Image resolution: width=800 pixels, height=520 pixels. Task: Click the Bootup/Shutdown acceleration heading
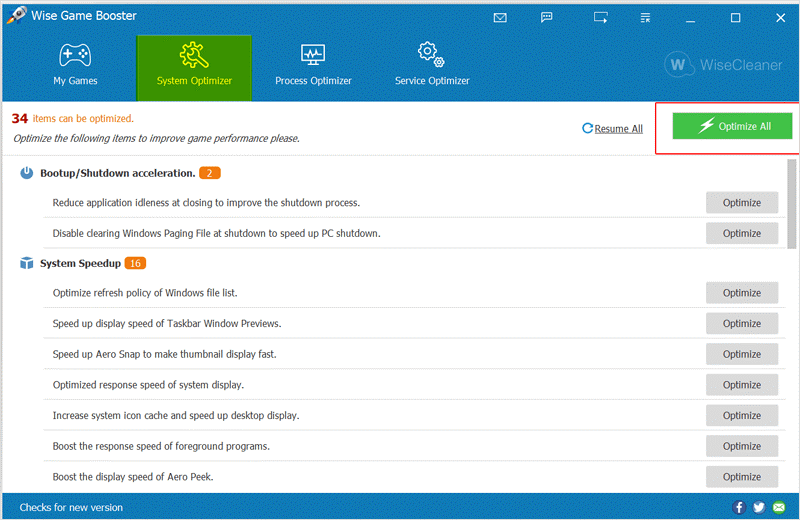coord(118,173)
